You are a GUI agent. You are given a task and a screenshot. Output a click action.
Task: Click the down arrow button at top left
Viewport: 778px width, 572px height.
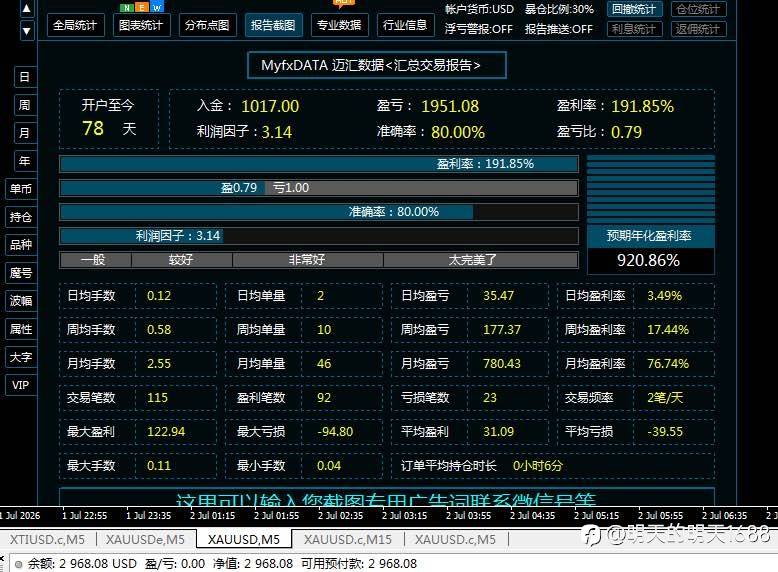[27, 31]
